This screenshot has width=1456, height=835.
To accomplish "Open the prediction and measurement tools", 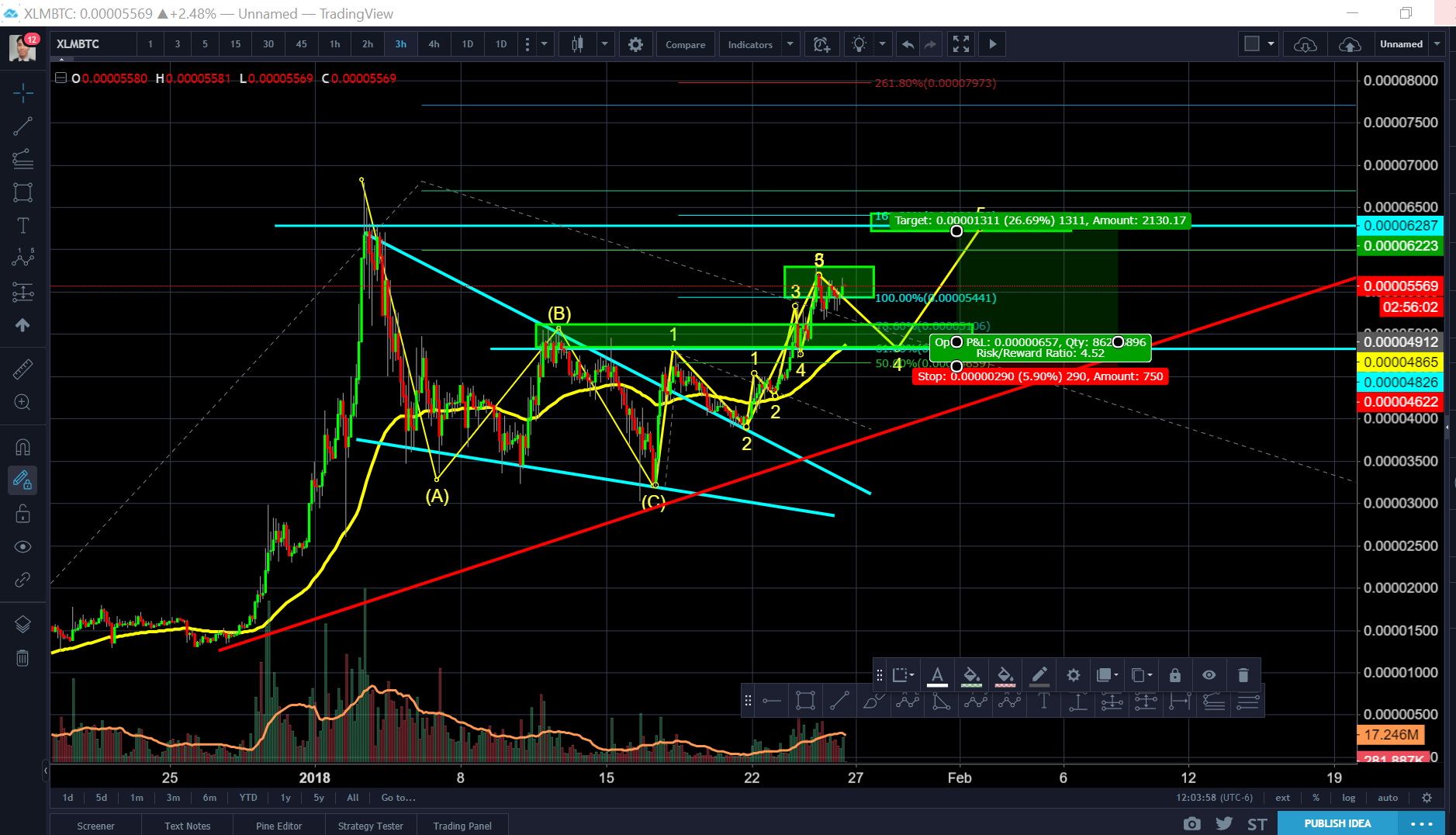I will tap(22, 292).
